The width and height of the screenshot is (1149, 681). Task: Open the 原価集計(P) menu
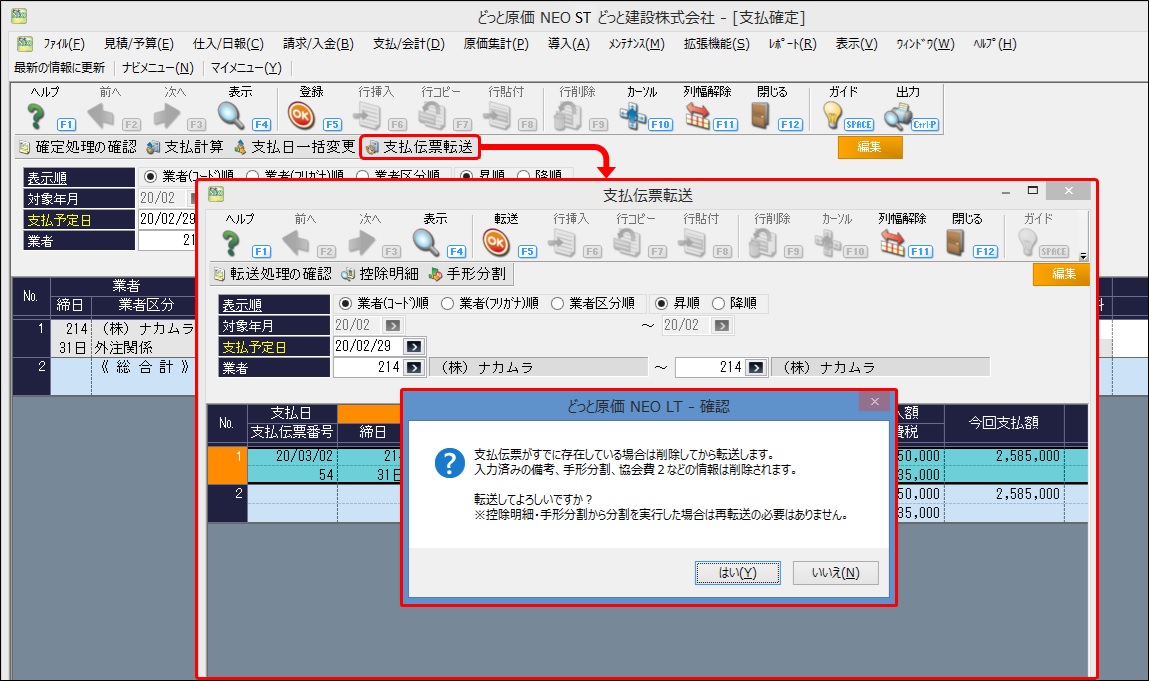496,44
